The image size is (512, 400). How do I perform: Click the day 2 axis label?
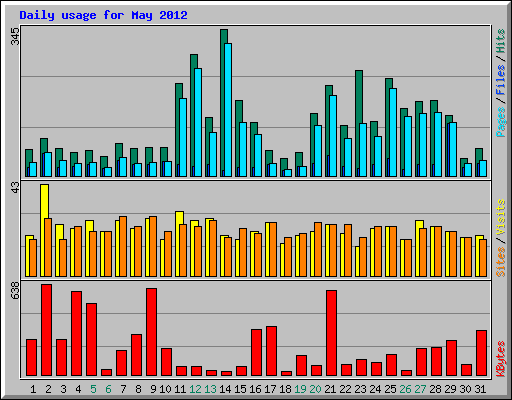(x=48, y=389)
